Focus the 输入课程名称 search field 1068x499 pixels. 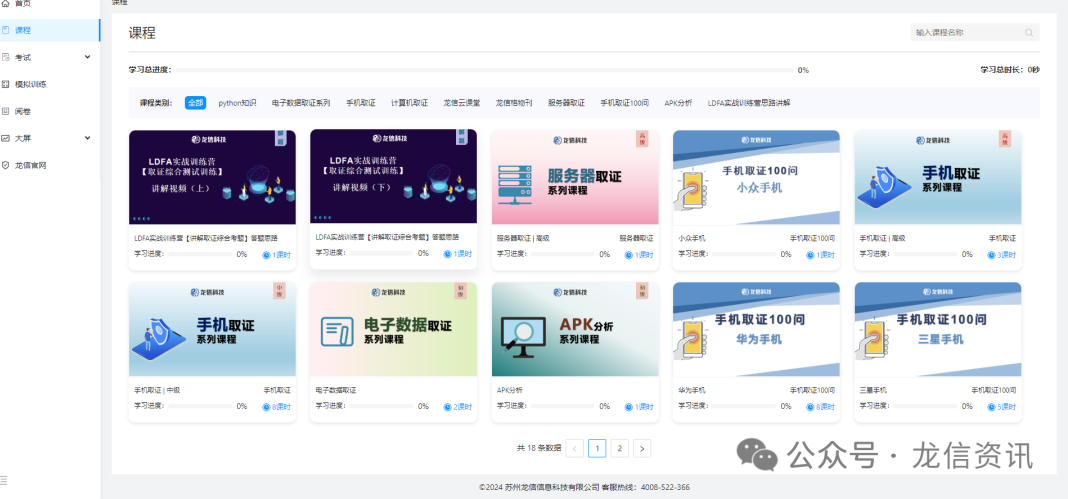965,33
